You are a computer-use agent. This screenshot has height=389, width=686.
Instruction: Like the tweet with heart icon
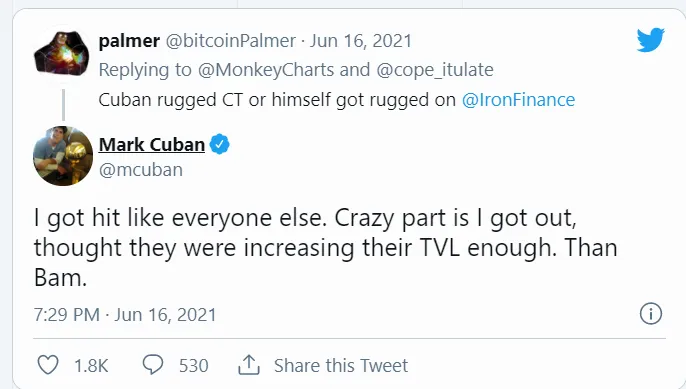tap(48, 365)
